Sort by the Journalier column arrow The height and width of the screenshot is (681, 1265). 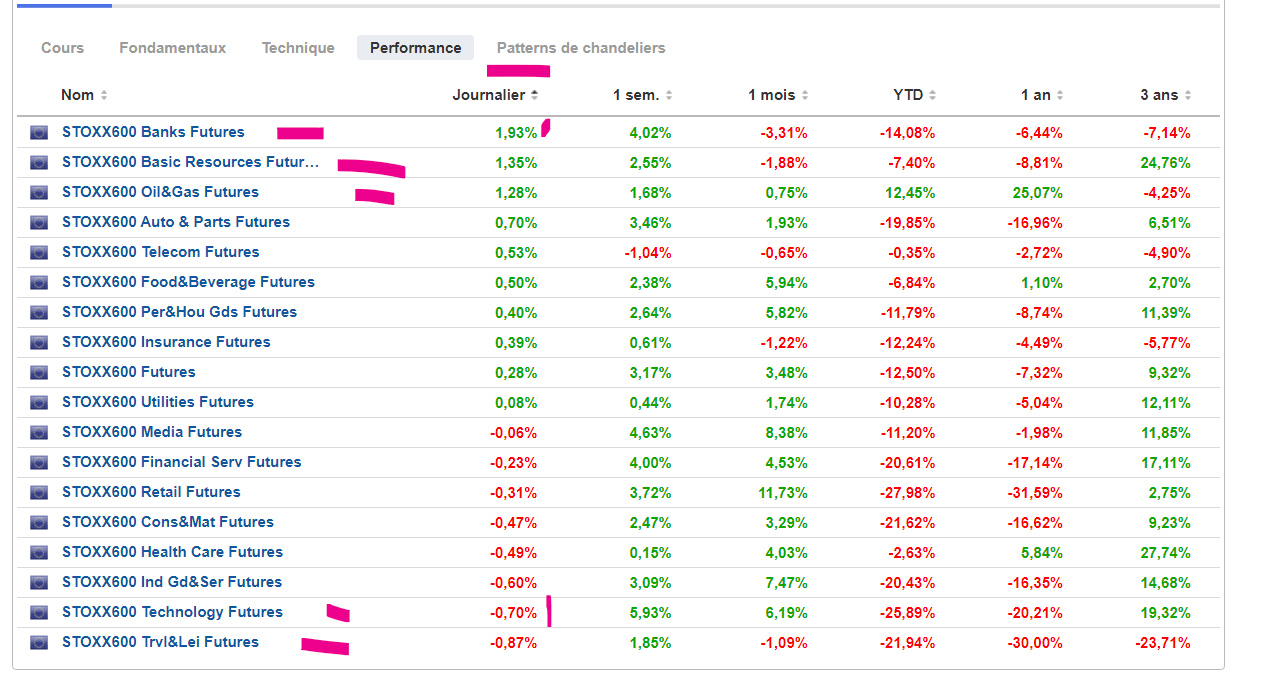tap(535, 95)
